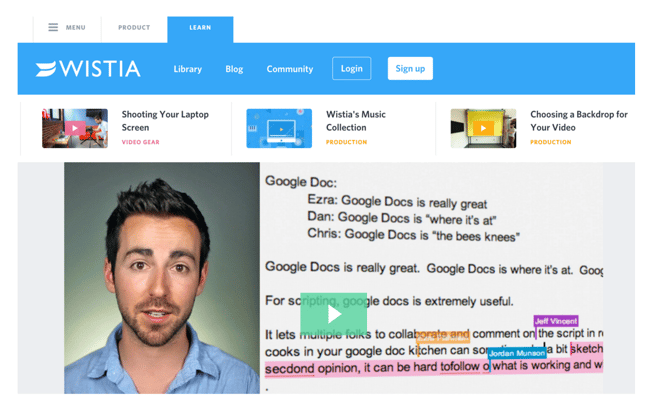Open the Community section
Screen dimensions: 645x405
point(289,69)
